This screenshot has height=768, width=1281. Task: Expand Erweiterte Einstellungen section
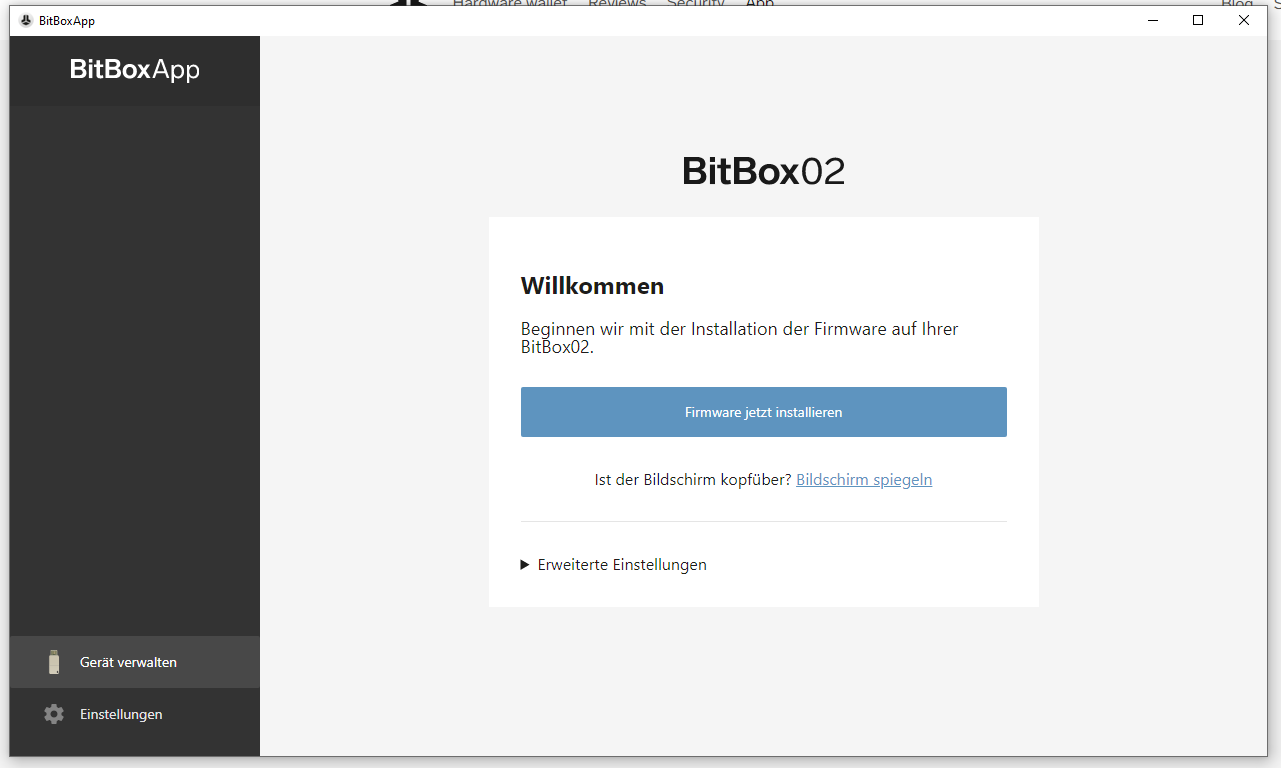click(x=613, y=565)
